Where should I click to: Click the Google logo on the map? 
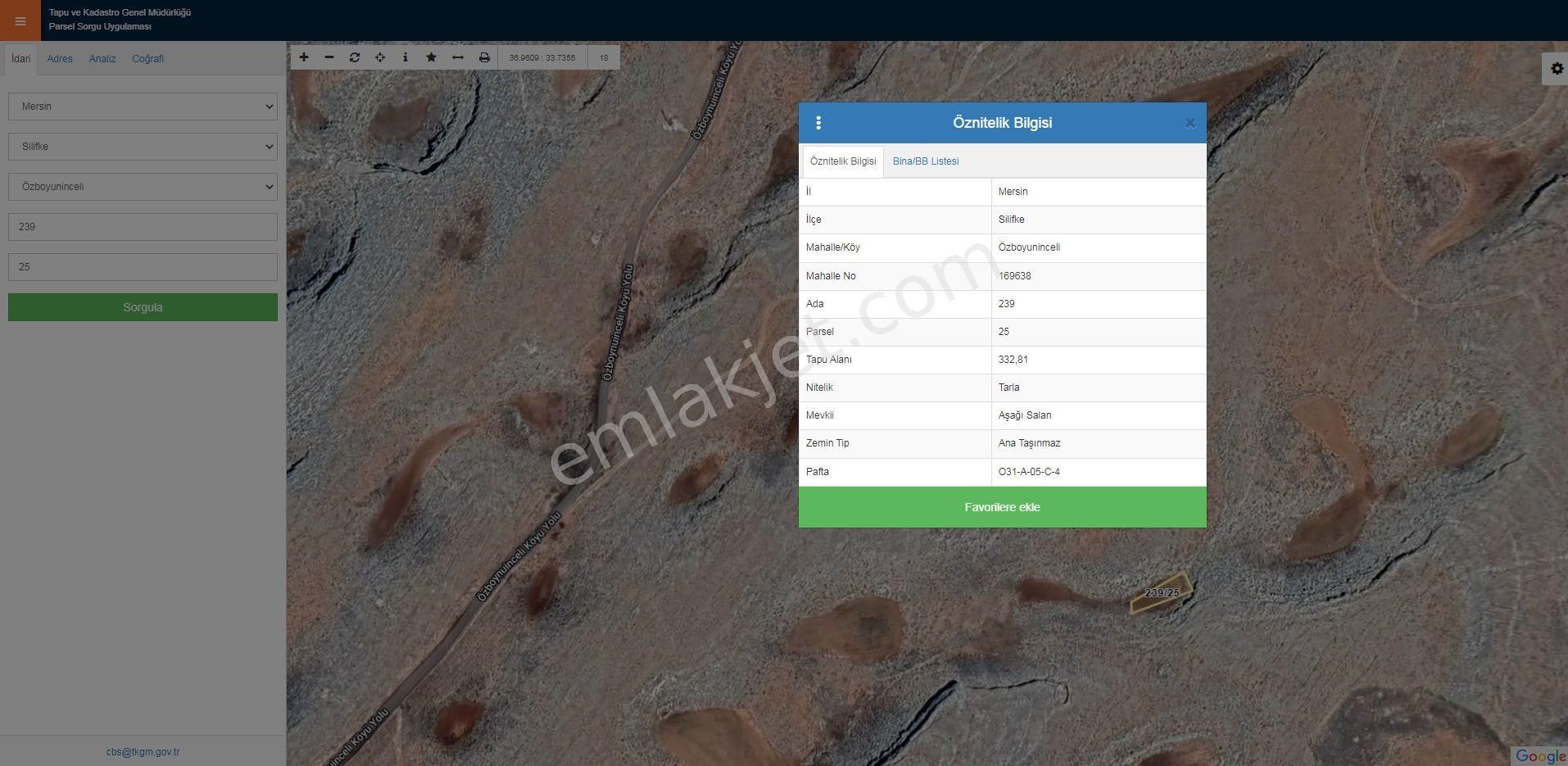[1540, 756]
